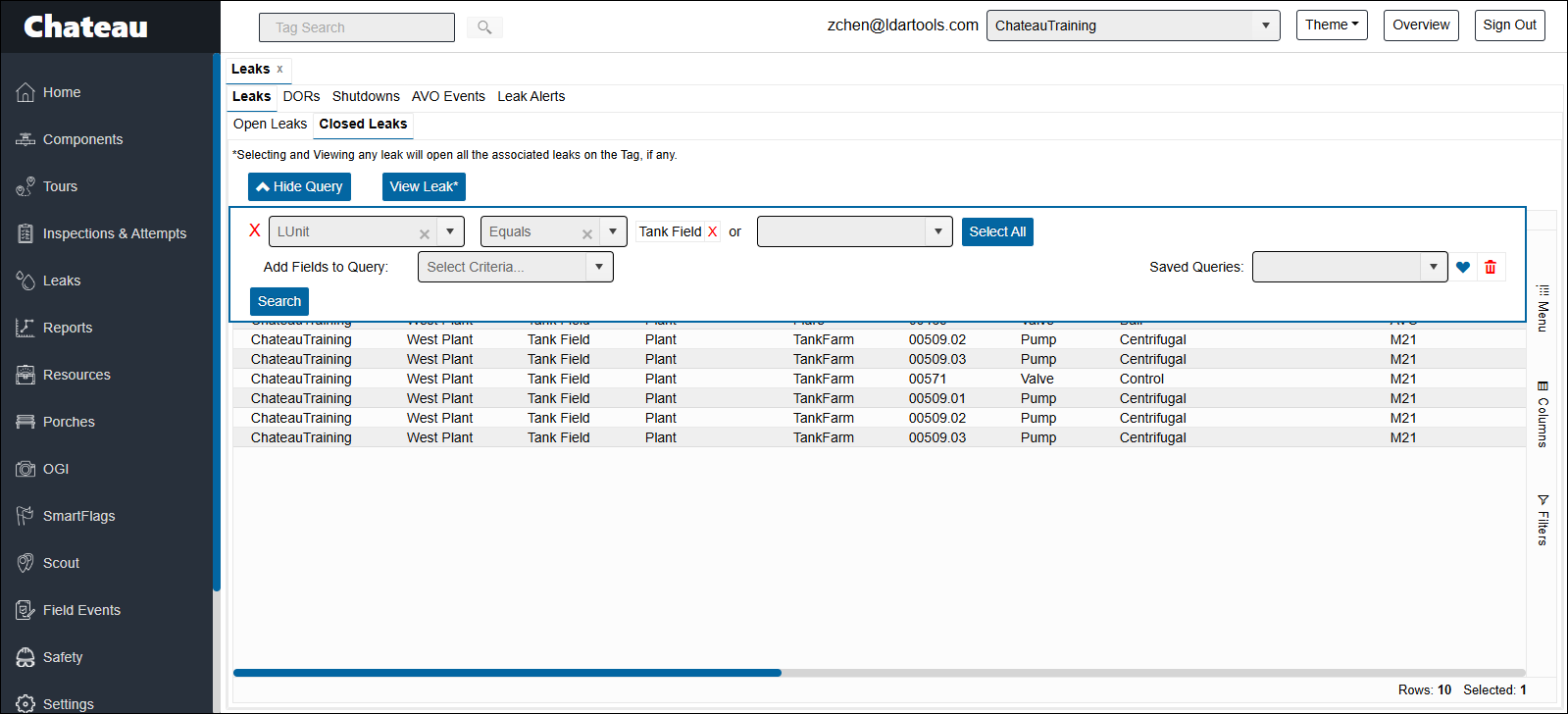The image size is (1568, 714).
Task: Open Porches in the sidebar
Action: click(69, 422)
